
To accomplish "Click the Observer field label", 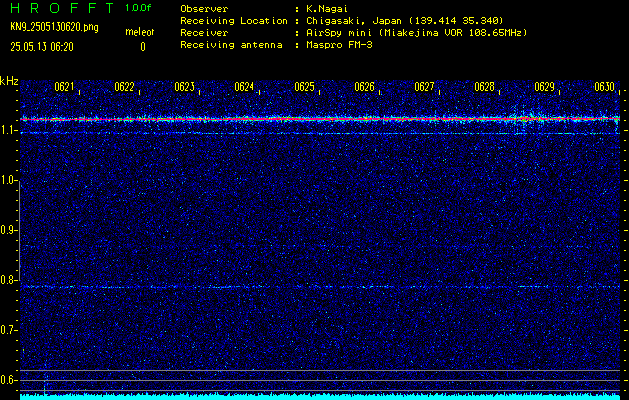I will [204, 9].
